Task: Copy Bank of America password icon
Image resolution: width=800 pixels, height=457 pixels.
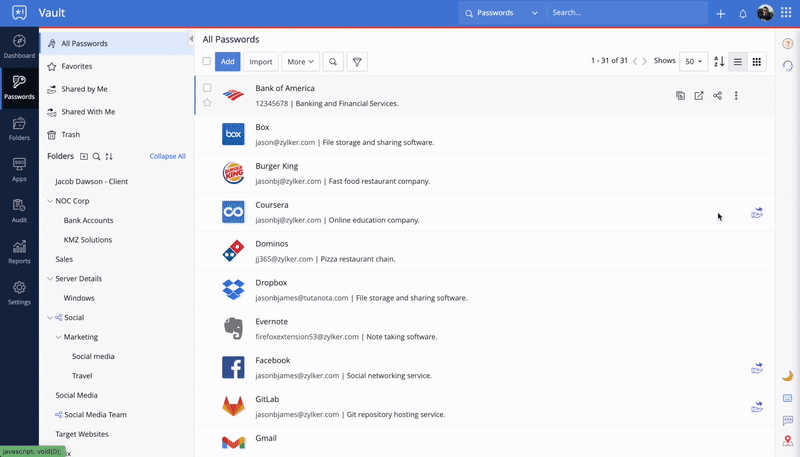Action: coord(680,95)
